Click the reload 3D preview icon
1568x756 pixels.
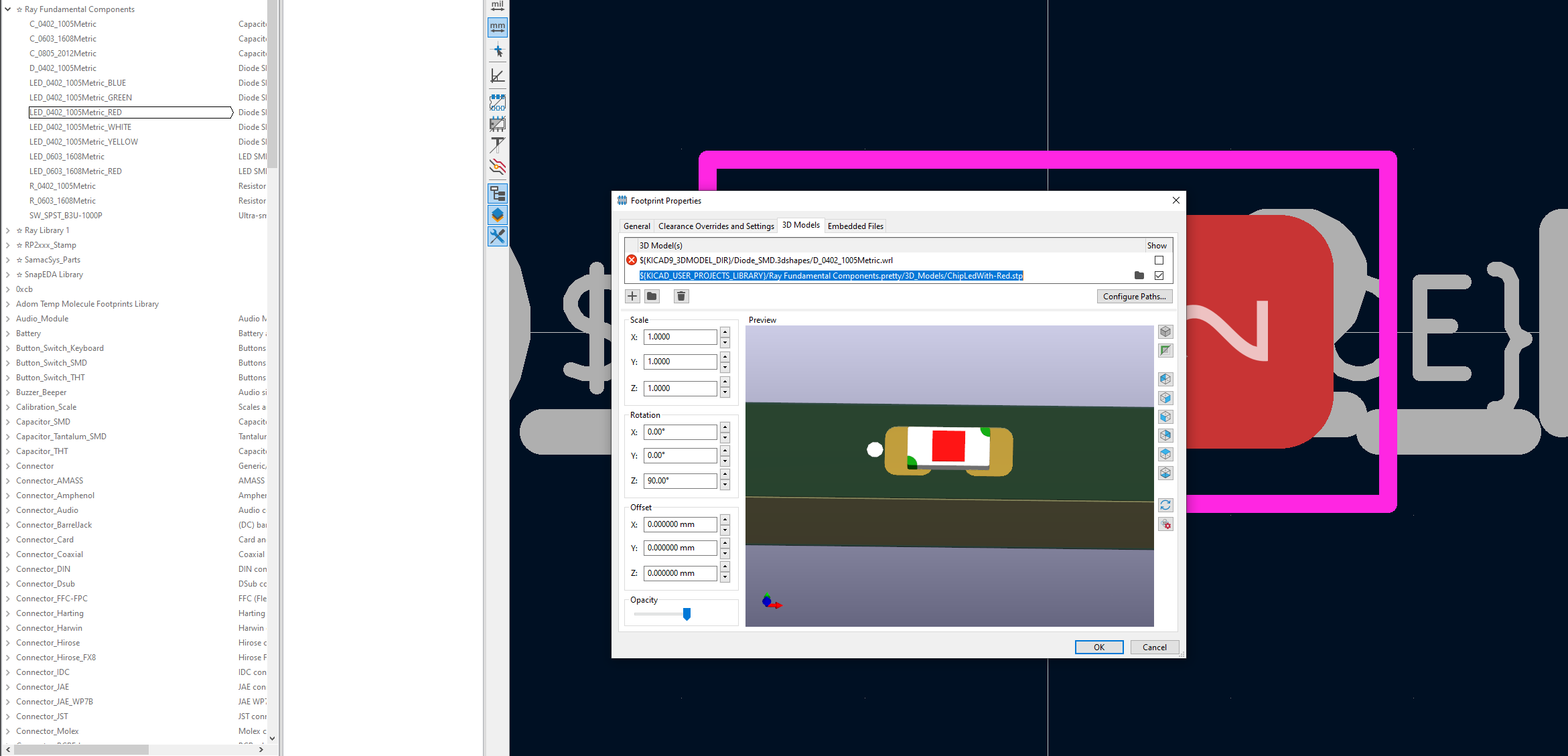coord(1165,505)
